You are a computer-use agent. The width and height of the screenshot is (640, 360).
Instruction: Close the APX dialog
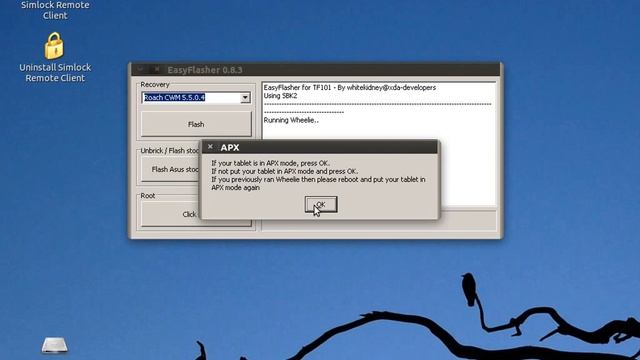coord(210,147)
